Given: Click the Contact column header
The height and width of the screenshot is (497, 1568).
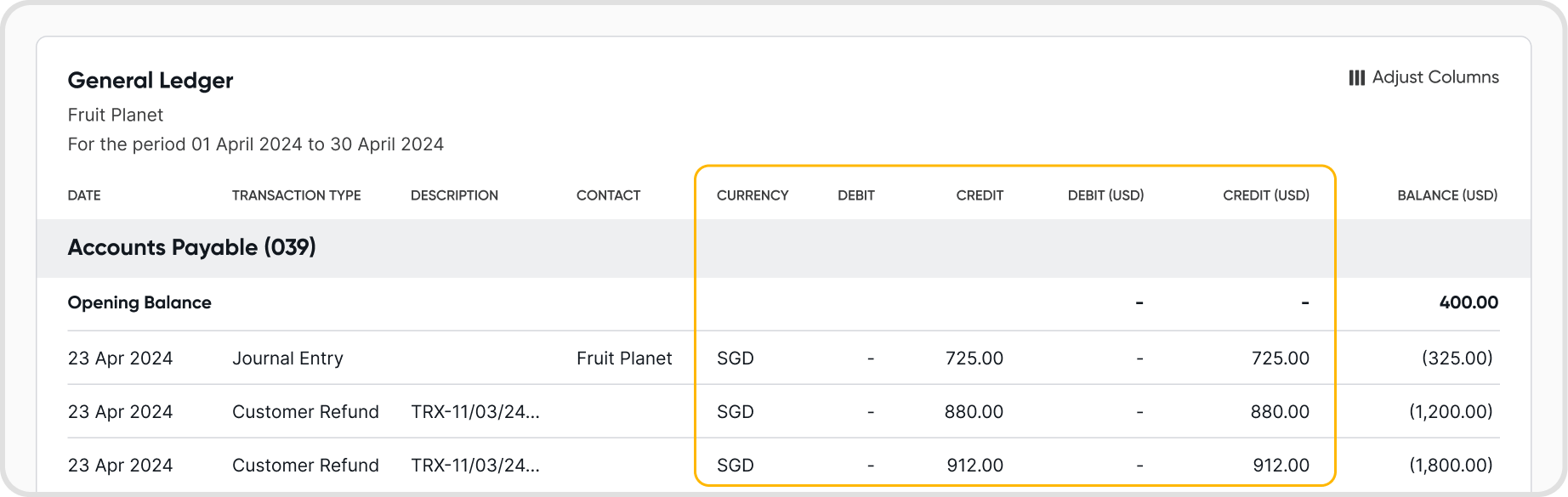Looking at the screenshot, I should (608, 195).
